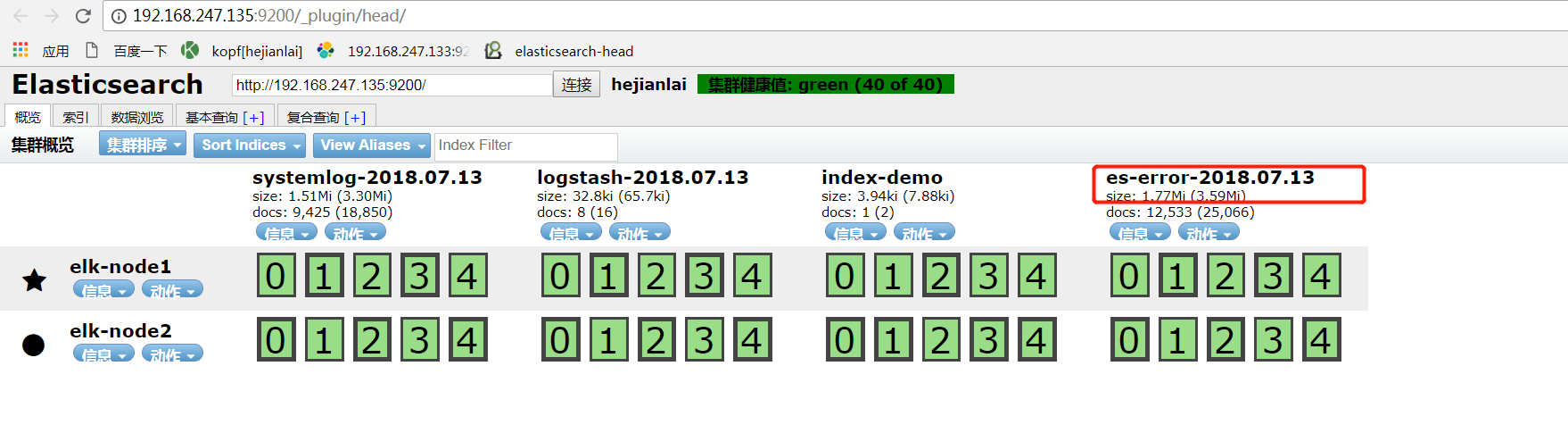Select shard 4 of es-error-2018.07.13 on elk-node2

click(x=1321, y=340)
